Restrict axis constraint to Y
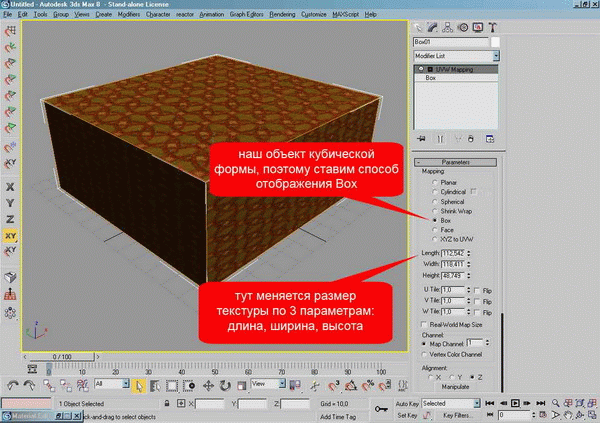The width and height of the screenshot is (600, 423). click(9, 203)
